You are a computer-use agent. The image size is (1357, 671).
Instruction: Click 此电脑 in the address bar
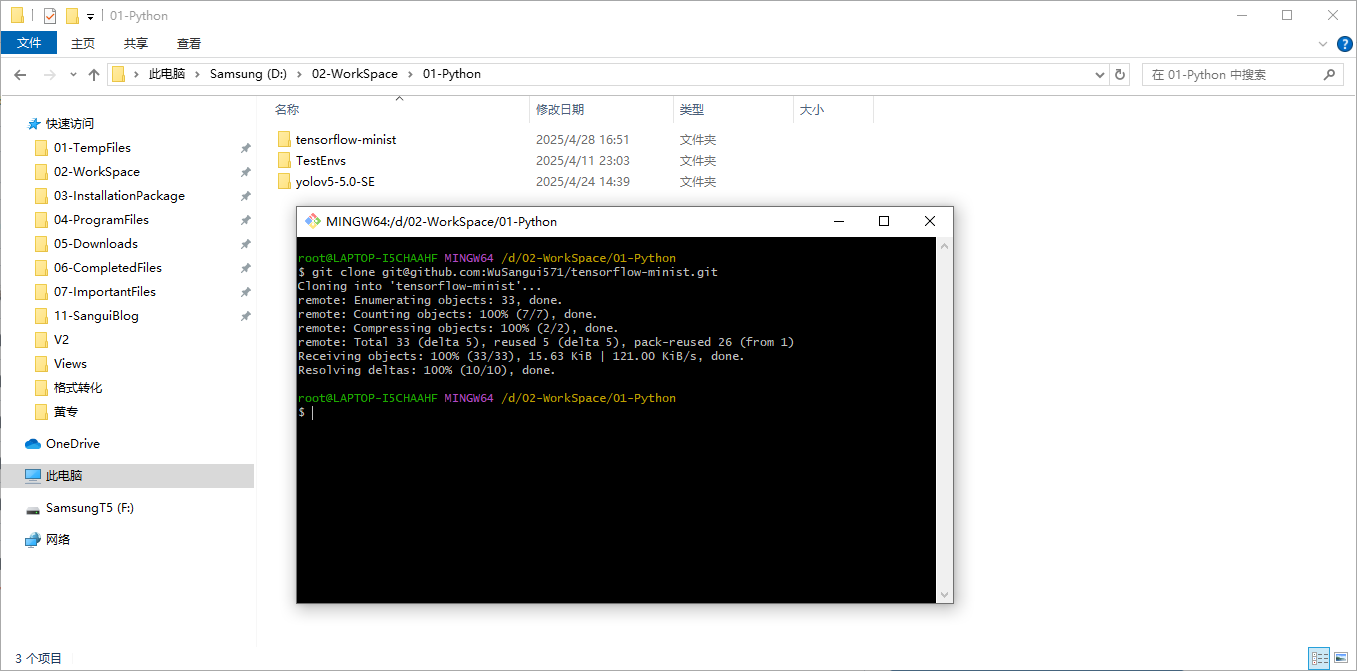click(x=167, y=74)
